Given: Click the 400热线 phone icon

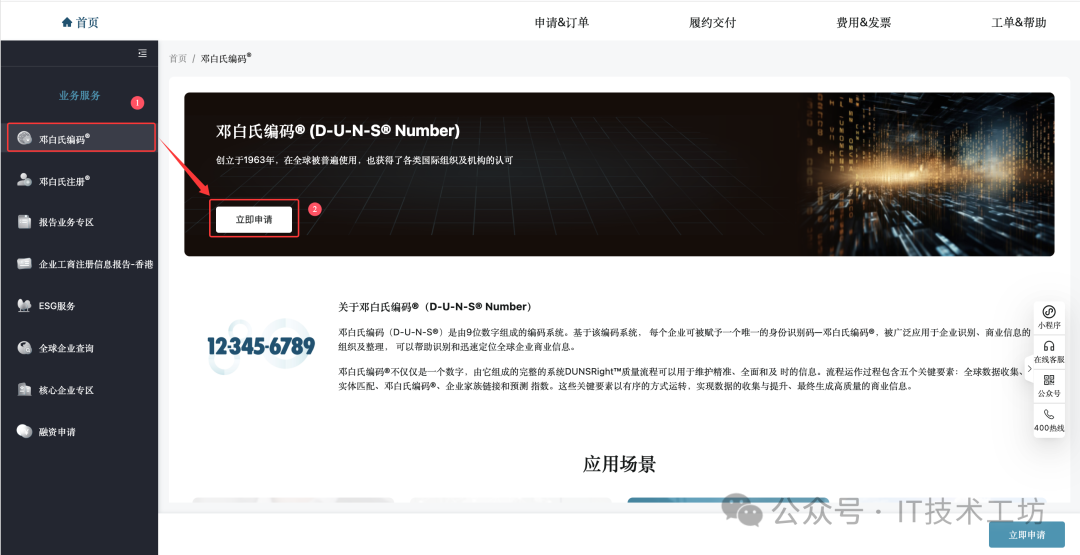Looking at the screenshot, I should [1049, 414].
